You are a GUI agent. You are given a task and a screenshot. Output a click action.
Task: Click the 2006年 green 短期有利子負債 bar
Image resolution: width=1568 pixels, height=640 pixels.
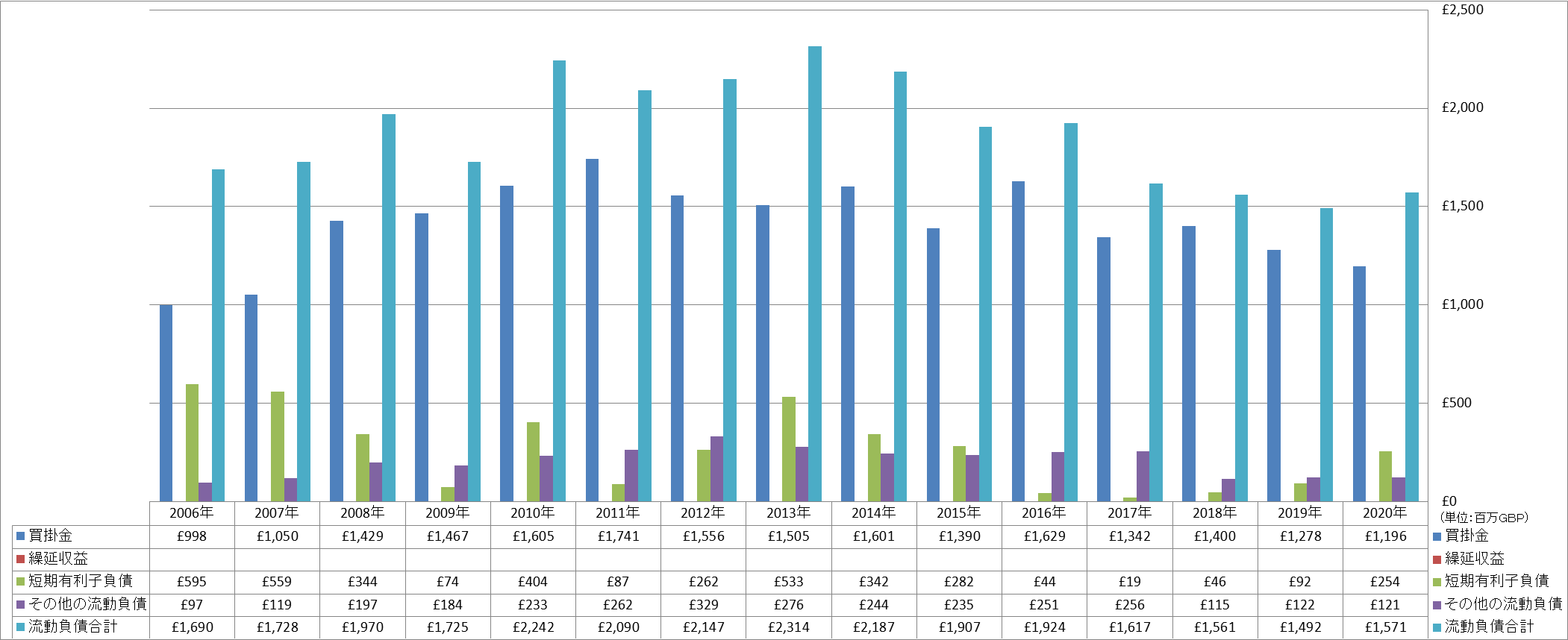click(x=192, y=442)
